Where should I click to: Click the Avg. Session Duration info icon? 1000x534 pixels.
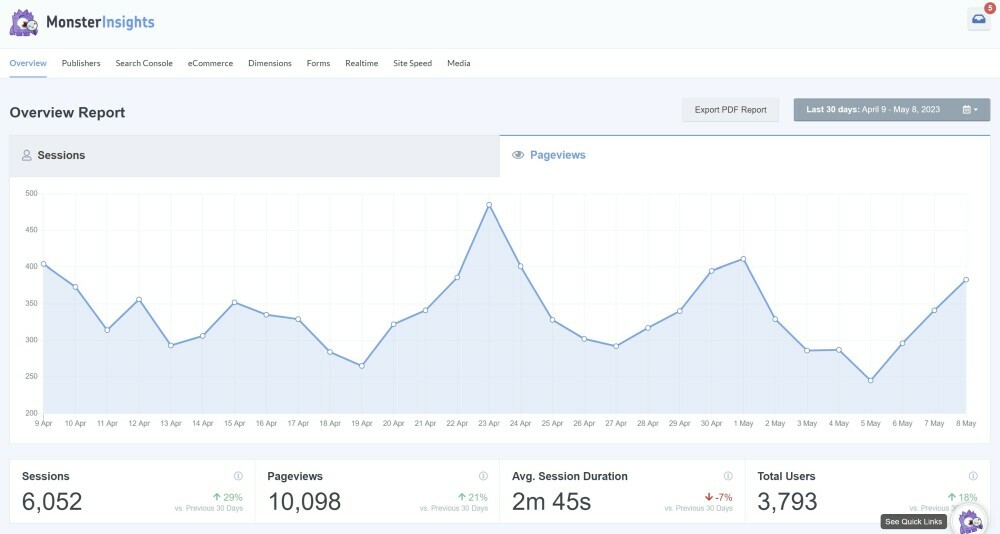[728, 476]
